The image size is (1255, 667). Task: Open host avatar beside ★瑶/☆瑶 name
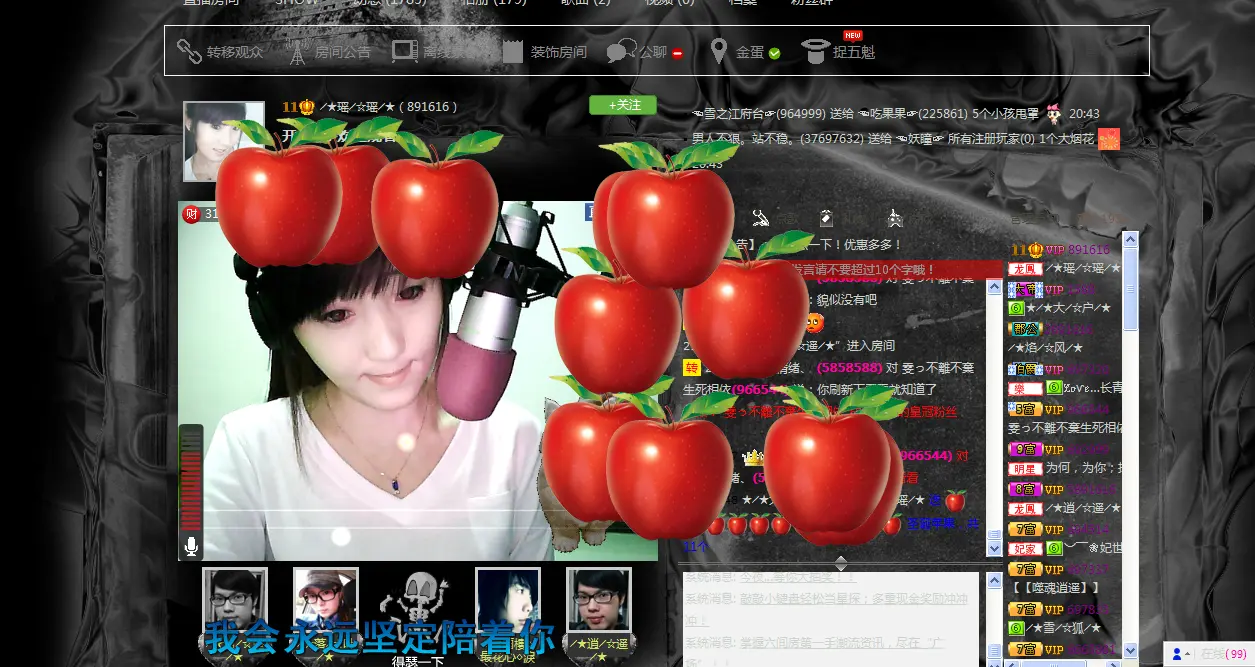223,141
